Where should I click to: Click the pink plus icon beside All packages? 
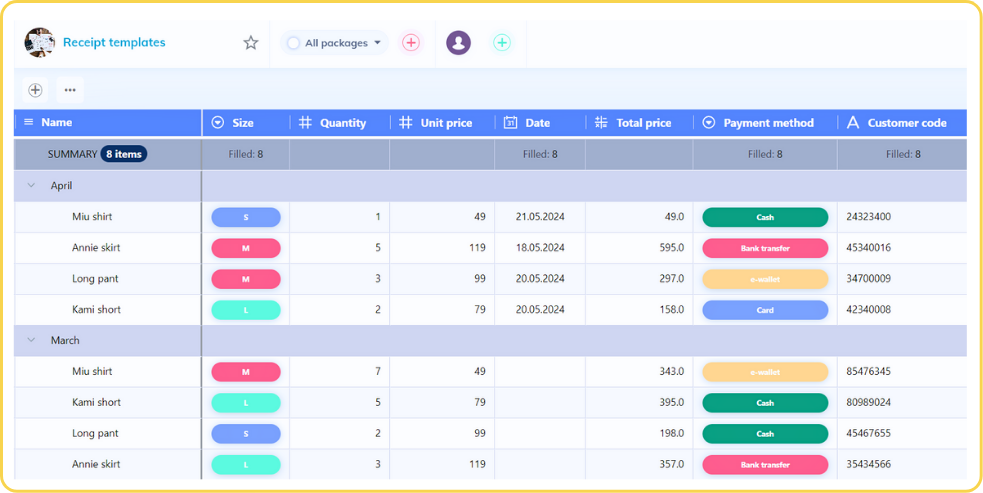point(411,43)
